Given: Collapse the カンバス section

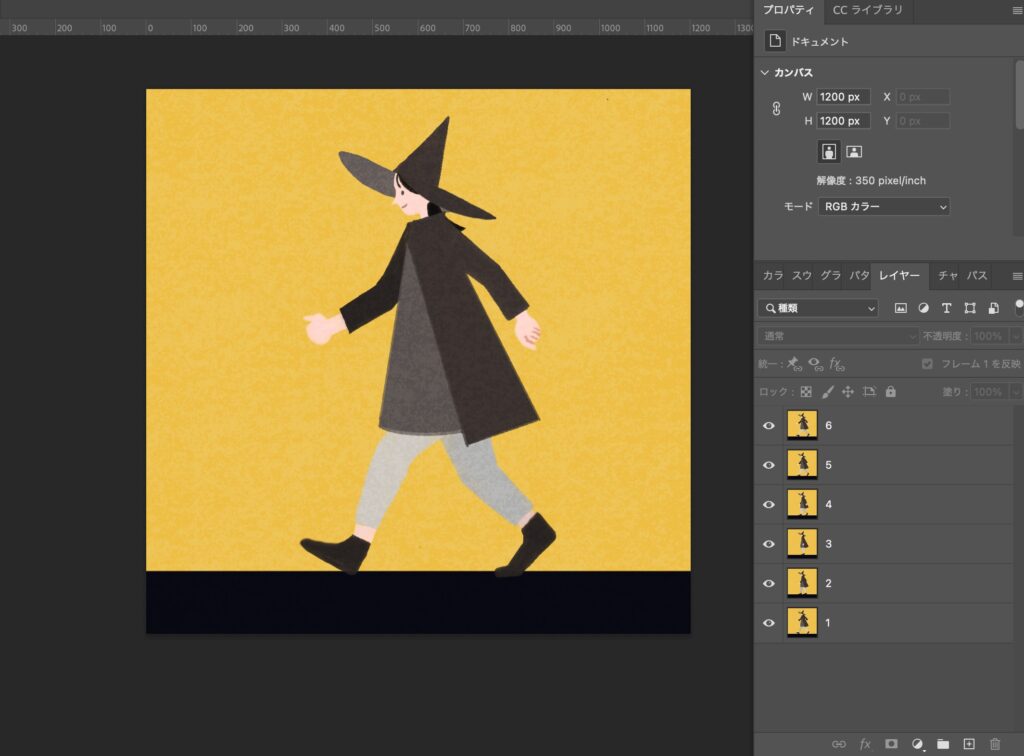Looking at the screenshot, I should 765,73.
